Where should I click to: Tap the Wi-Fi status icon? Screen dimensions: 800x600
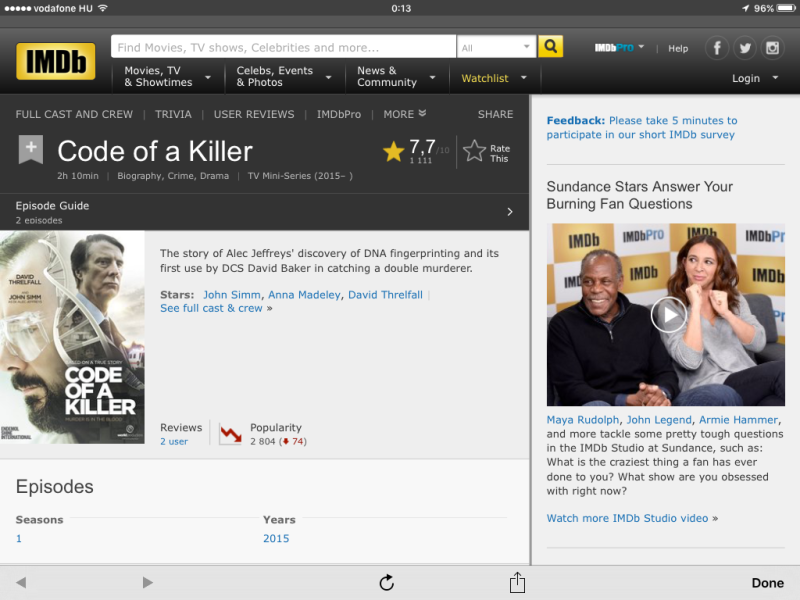(103, 8)
